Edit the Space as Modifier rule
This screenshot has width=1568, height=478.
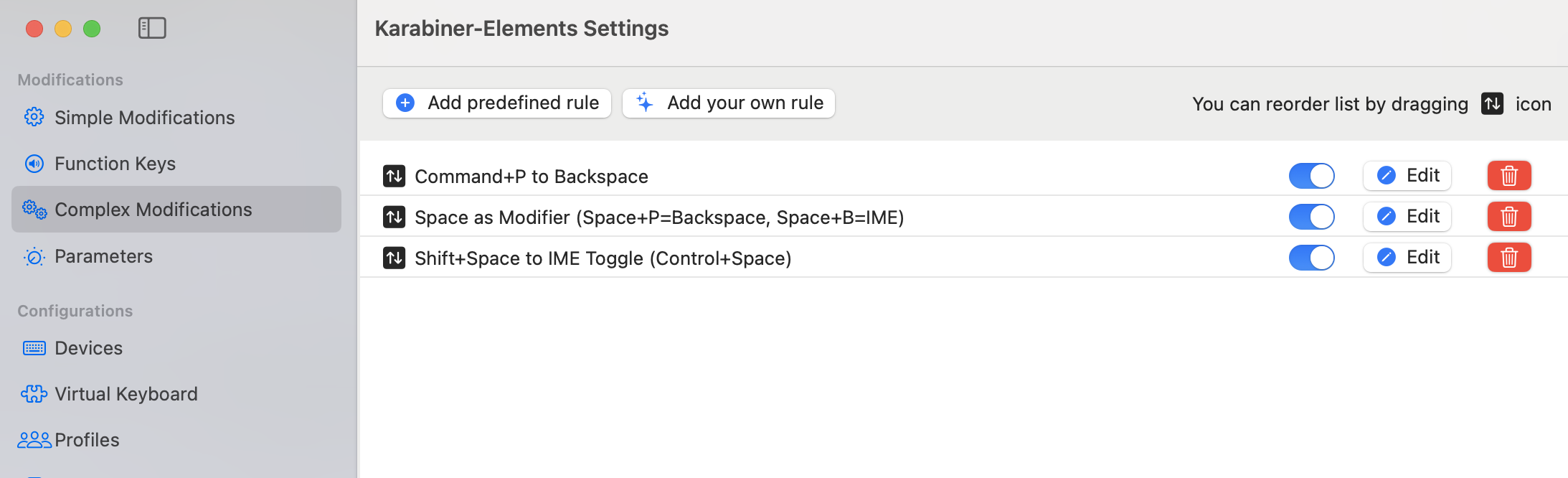click(1407, 217)
